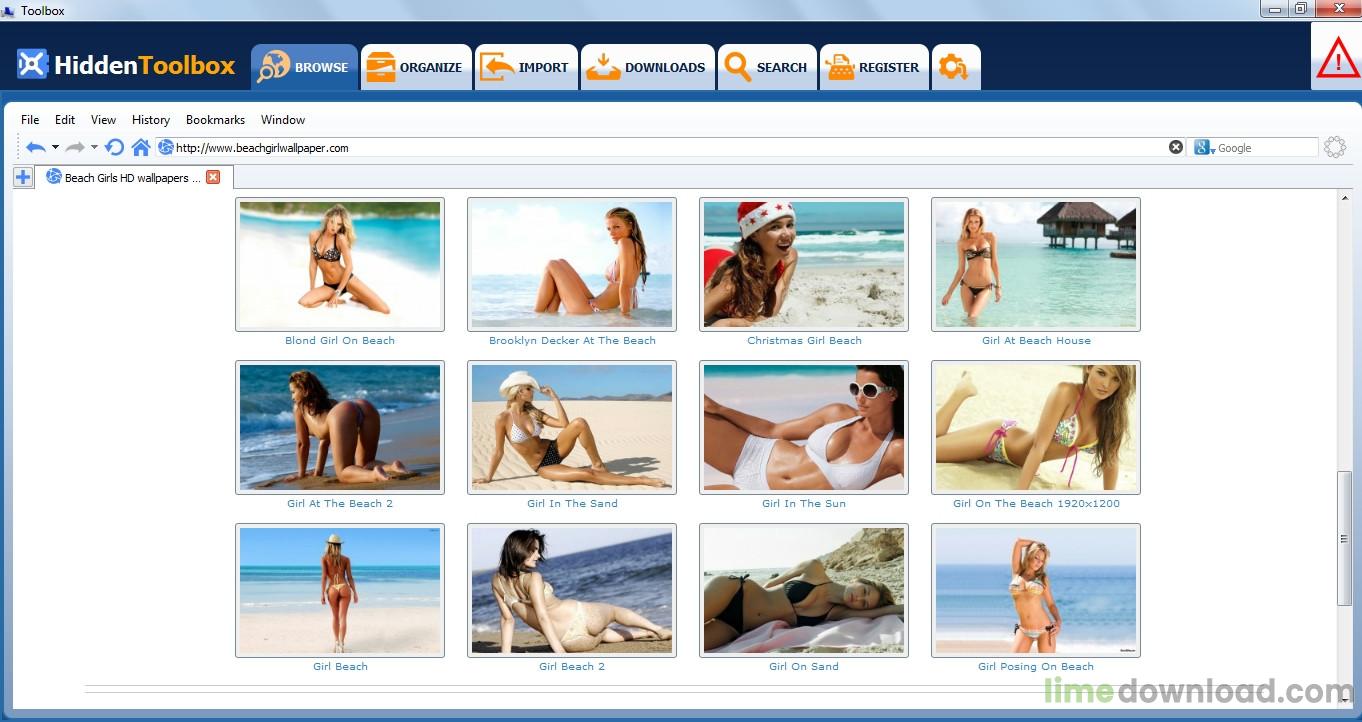Open the Downloads tab
Viewport: 1362px width, 722px height.
pos(648,67)
